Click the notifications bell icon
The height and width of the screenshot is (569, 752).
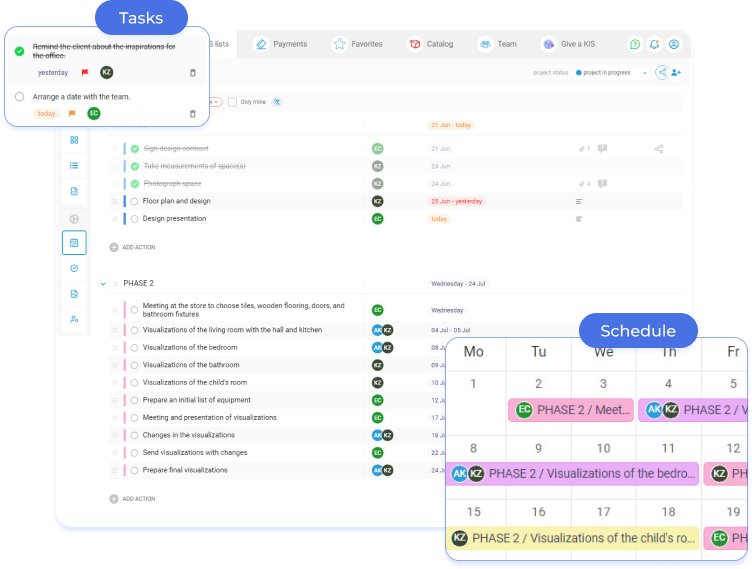point(654,45)
